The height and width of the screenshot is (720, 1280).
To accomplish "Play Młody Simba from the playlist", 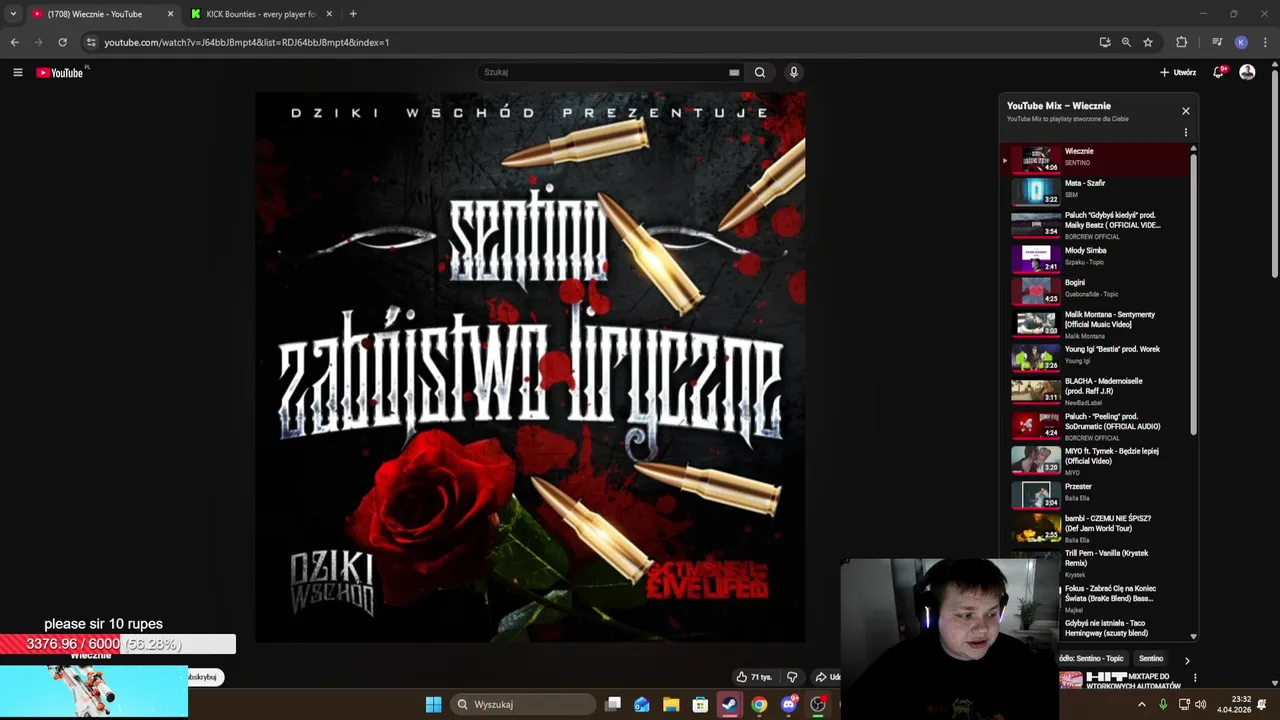I will click(x=1097, y=257).
